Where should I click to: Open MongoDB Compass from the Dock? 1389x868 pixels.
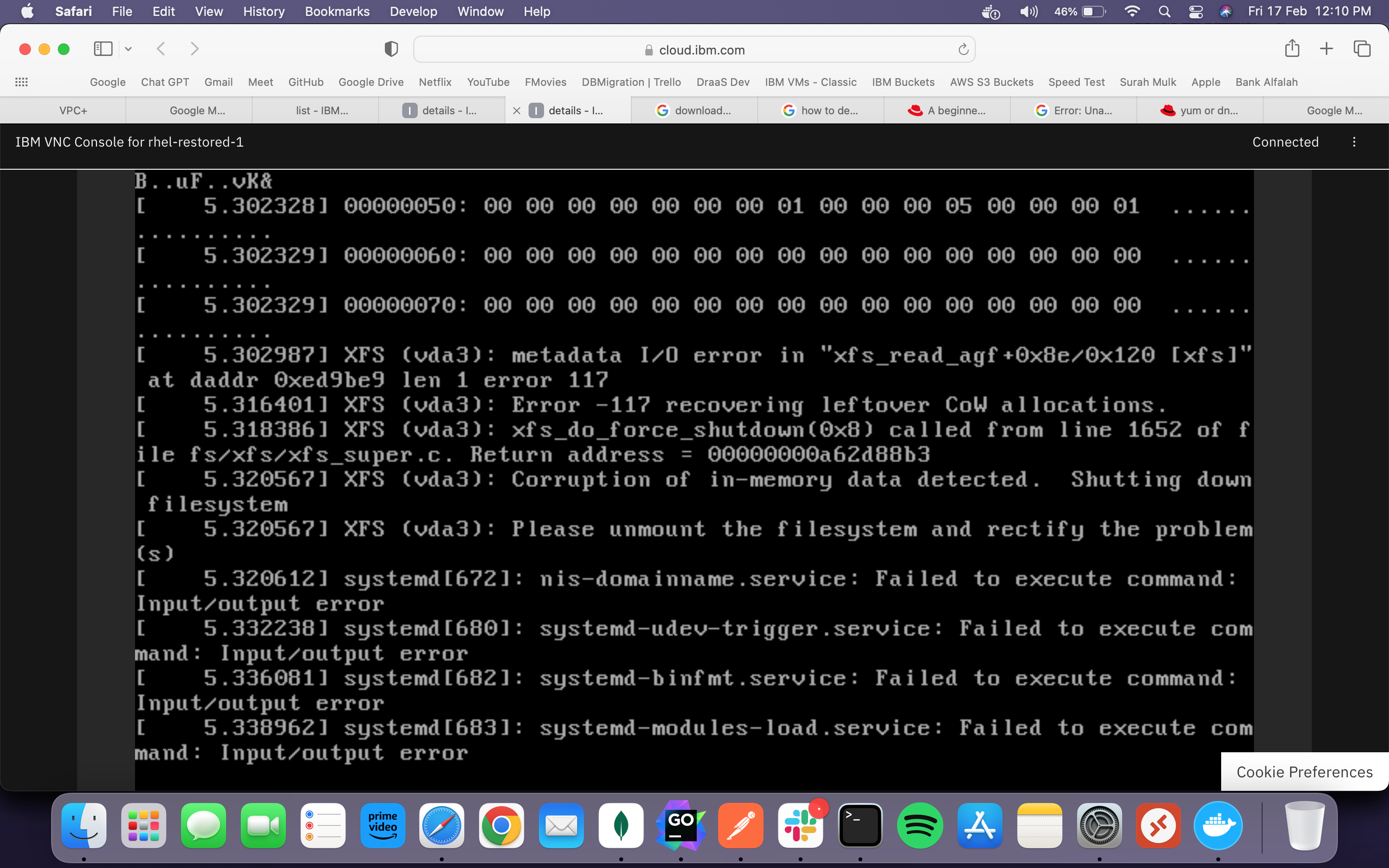(621, 826)
